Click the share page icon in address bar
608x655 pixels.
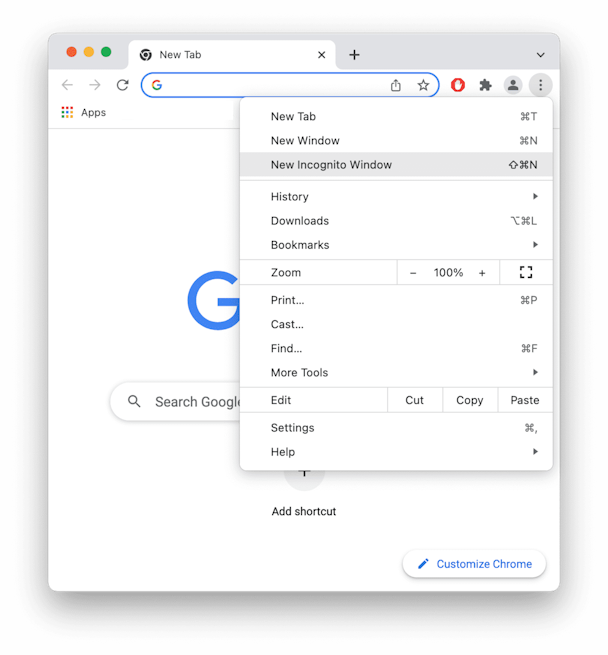(x=396, y=85)
